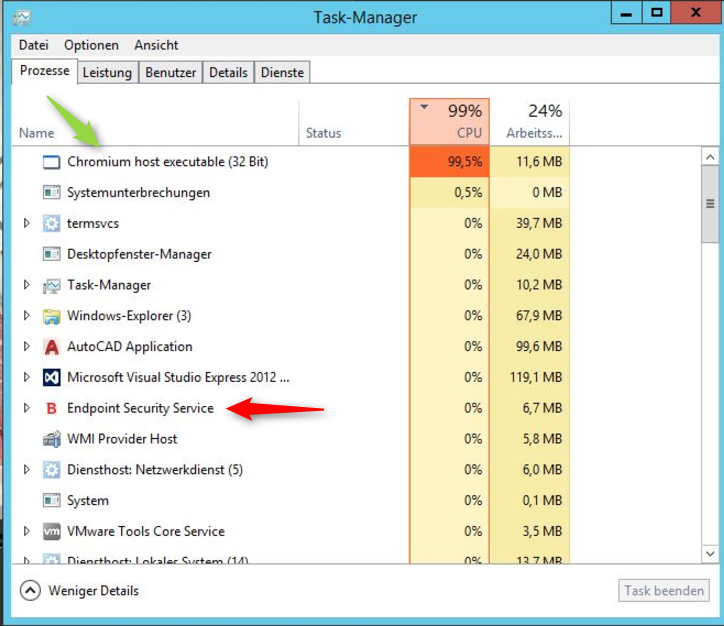Expand Diensthost: Netzwerkdienst (5) group

[27, 470]
